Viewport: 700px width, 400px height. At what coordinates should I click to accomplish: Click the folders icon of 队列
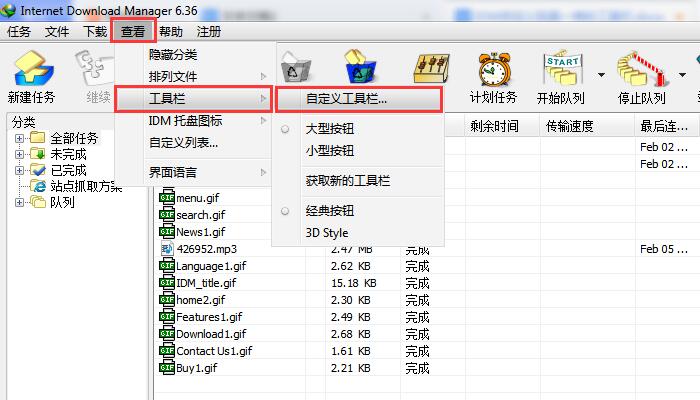[x=38, y=202]
